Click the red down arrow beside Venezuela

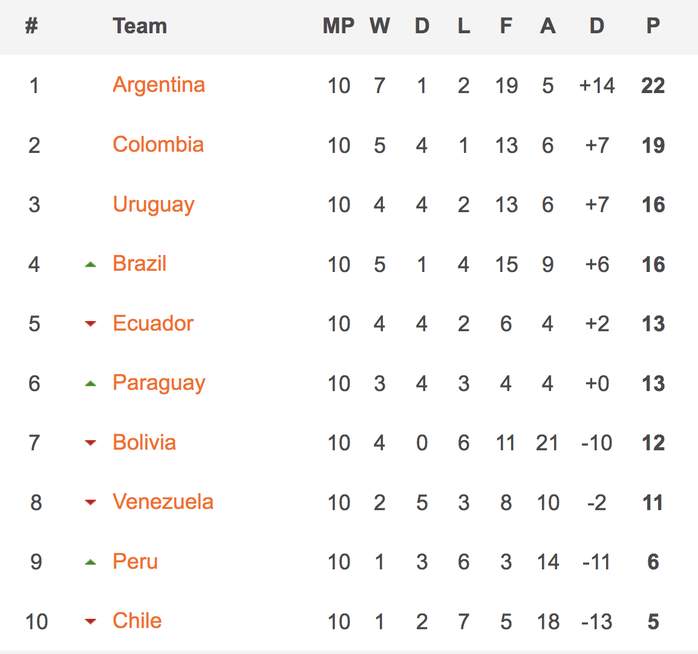(90, 502)
